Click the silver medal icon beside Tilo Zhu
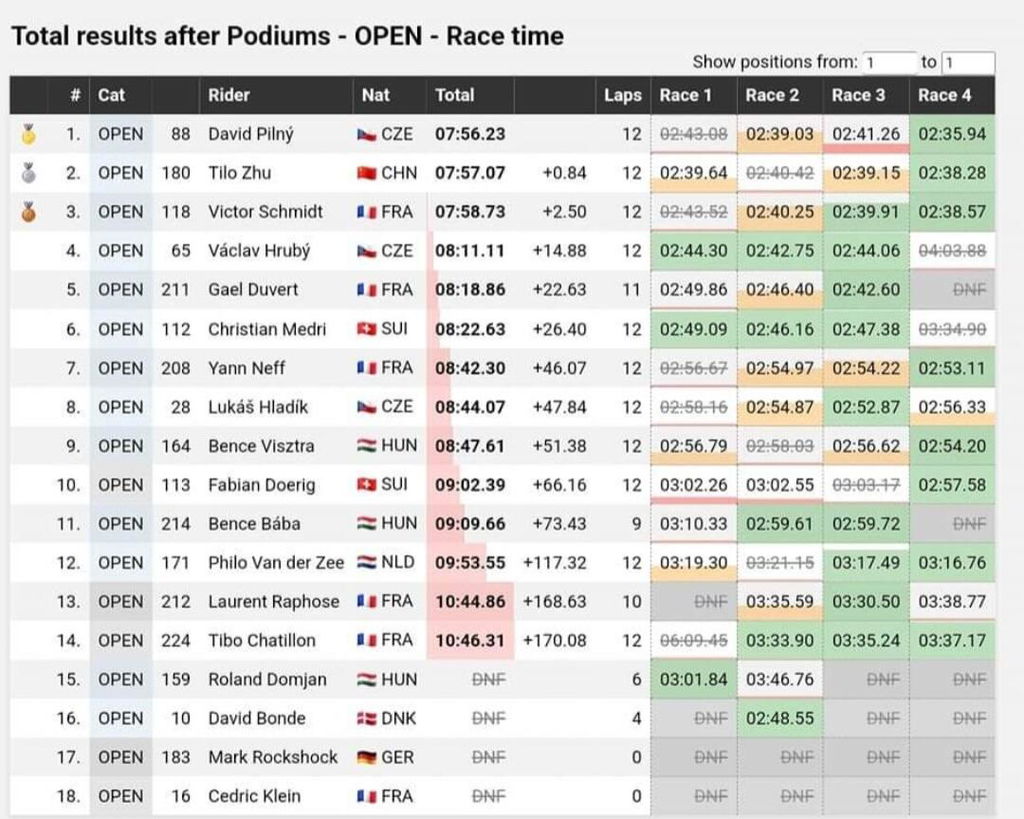Image resolution: width=1024 pixels, height=819 pixels. click(x=28, y=173)
